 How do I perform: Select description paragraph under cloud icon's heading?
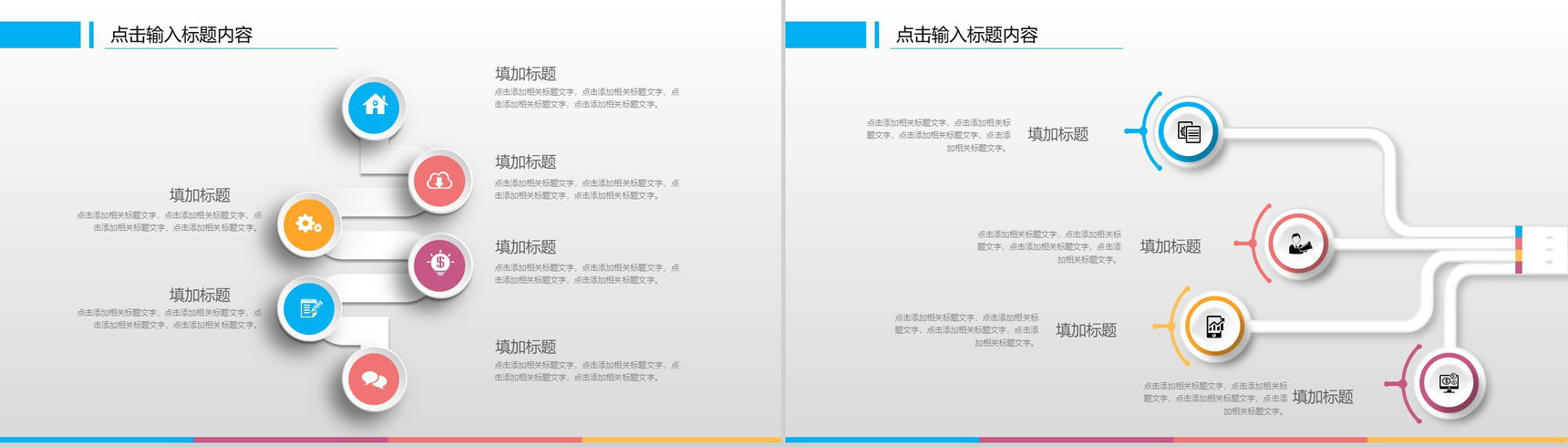point(587,190)
